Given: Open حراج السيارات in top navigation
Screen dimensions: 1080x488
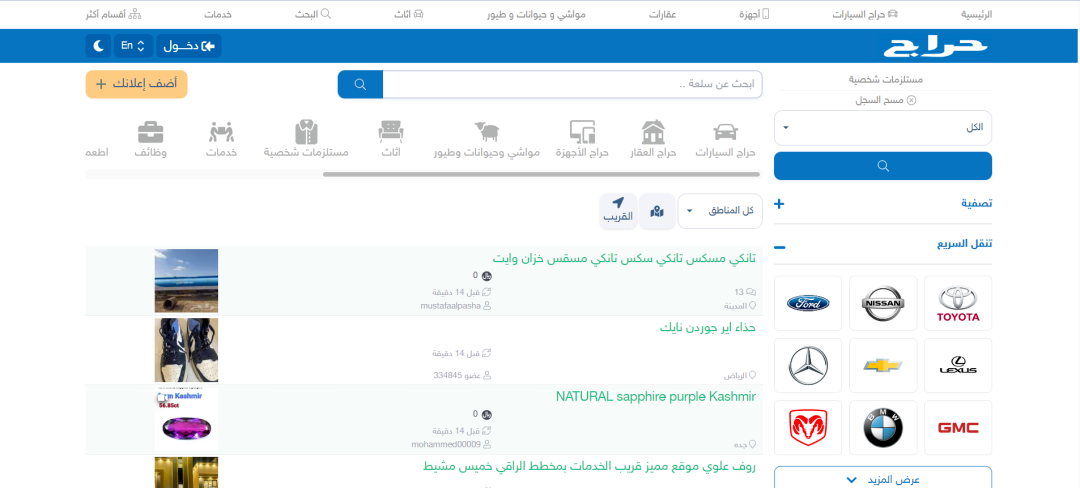Looking at the screenshot, I should point(865,14).
